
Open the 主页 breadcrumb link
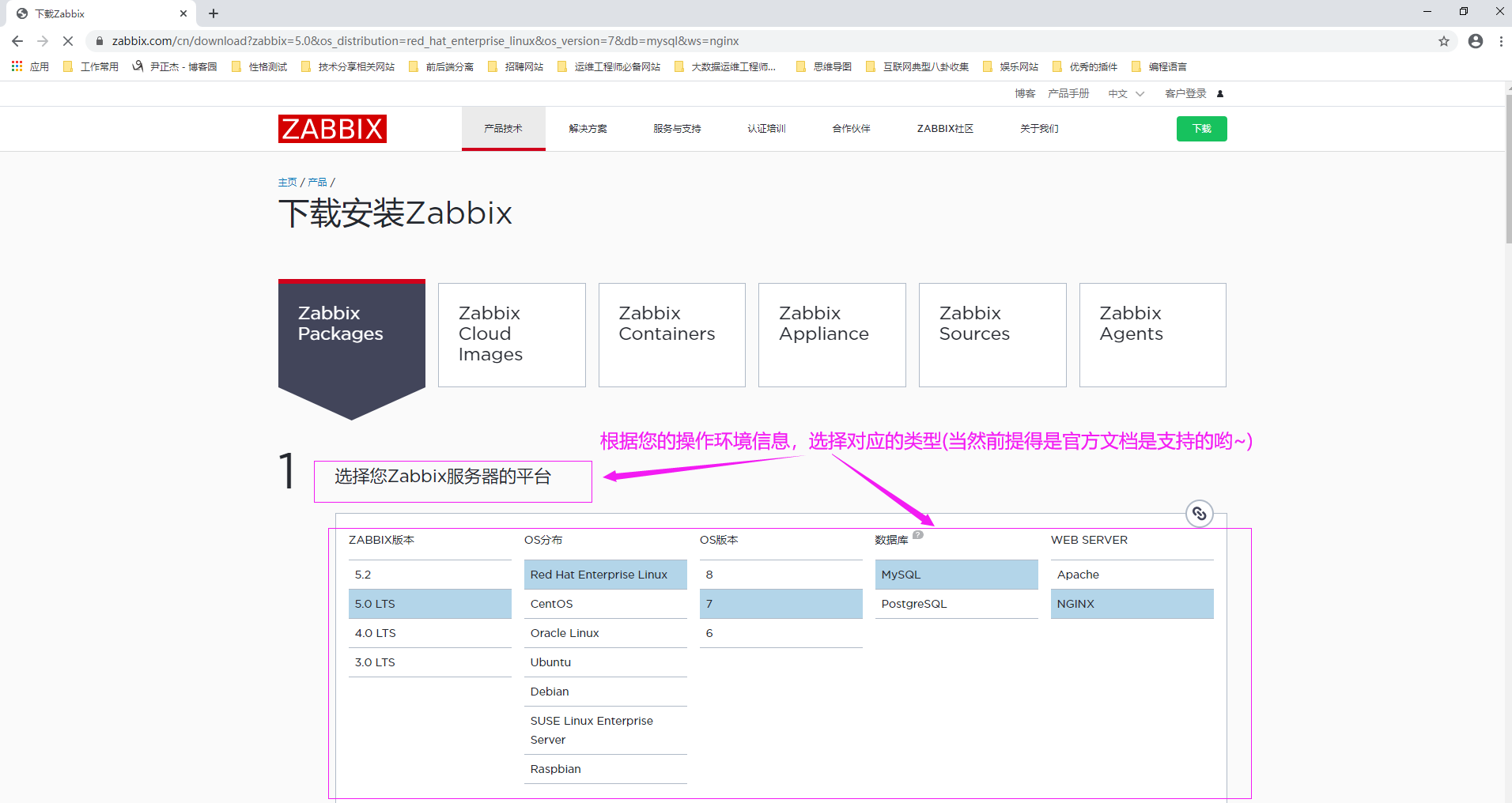pyautogui.click(x=287, y=181)
